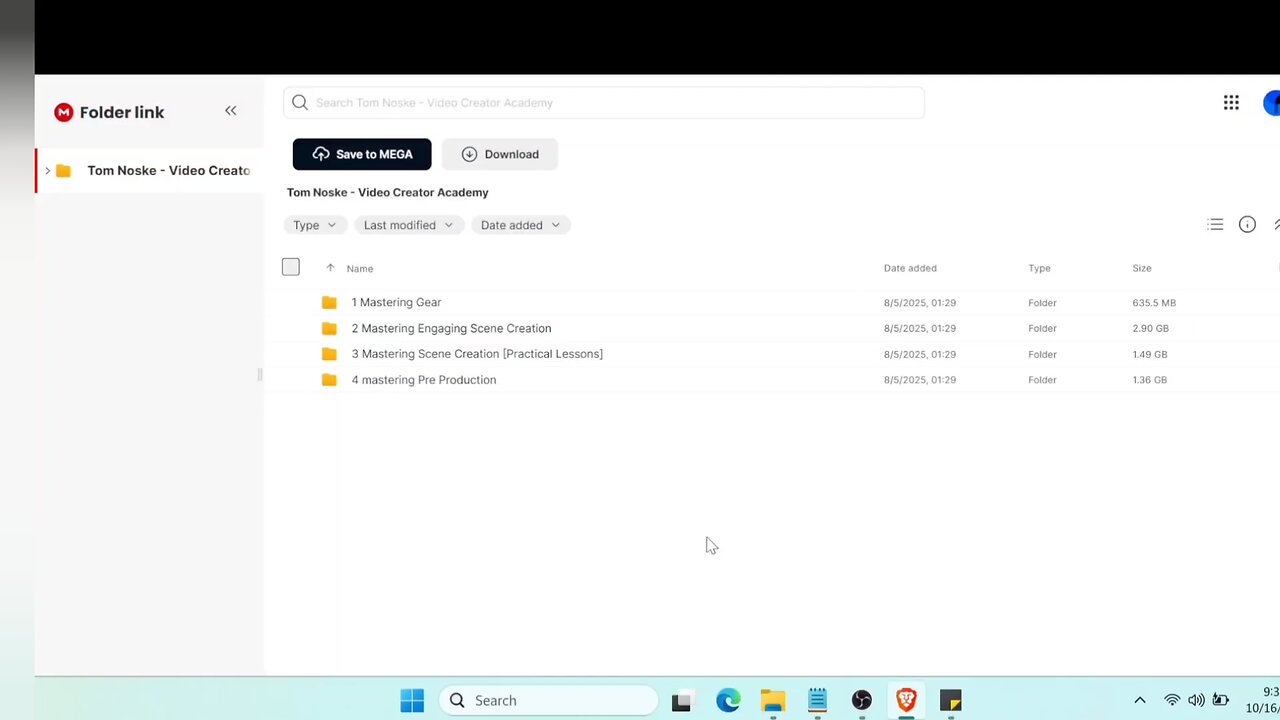Sort by Type column header
The width and height of the screenshot is (1280, 720).
click(1039, 268)
